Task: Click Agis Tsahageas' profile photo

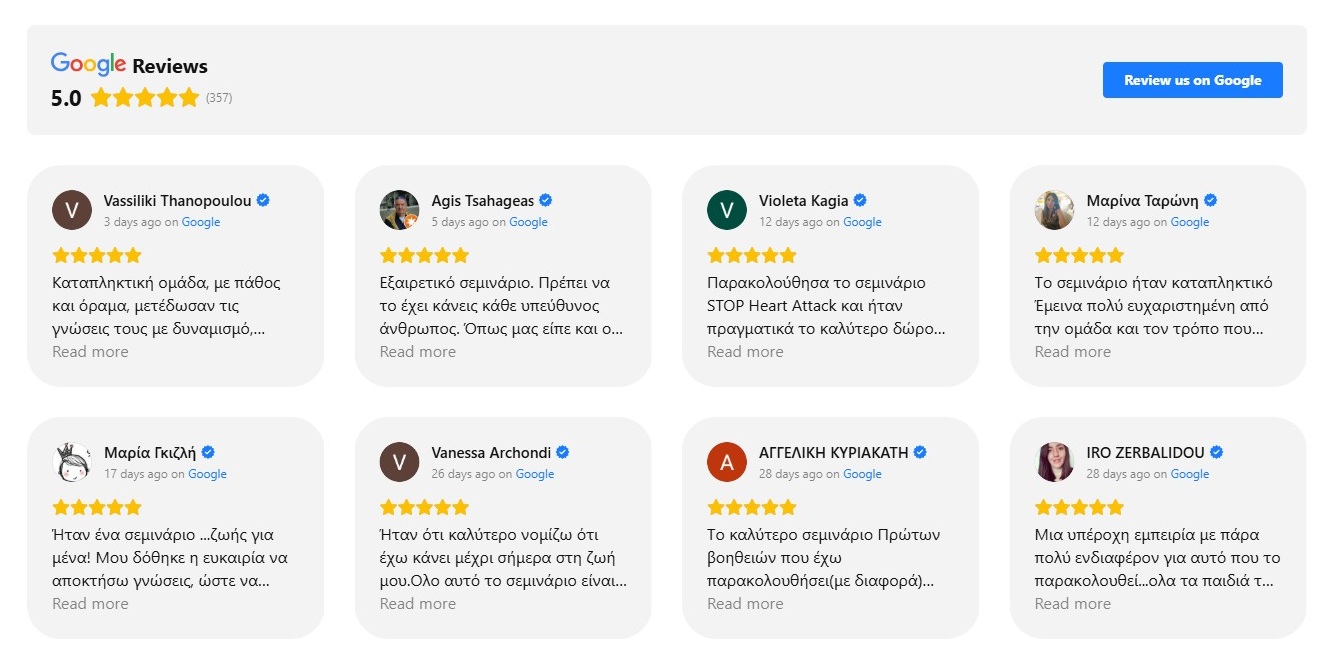Action: pos(399,210)
